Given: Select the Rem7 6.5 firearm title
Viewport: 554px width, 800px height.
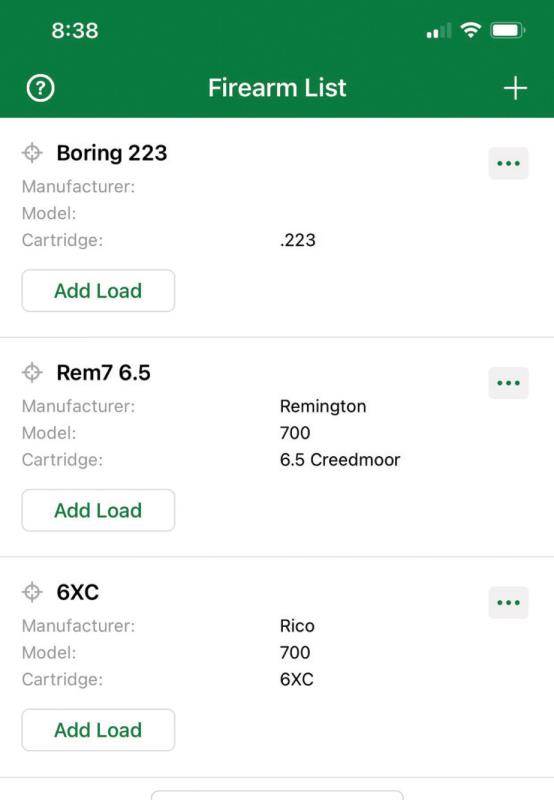Looking at the screenshot, I should pos(104,372).
